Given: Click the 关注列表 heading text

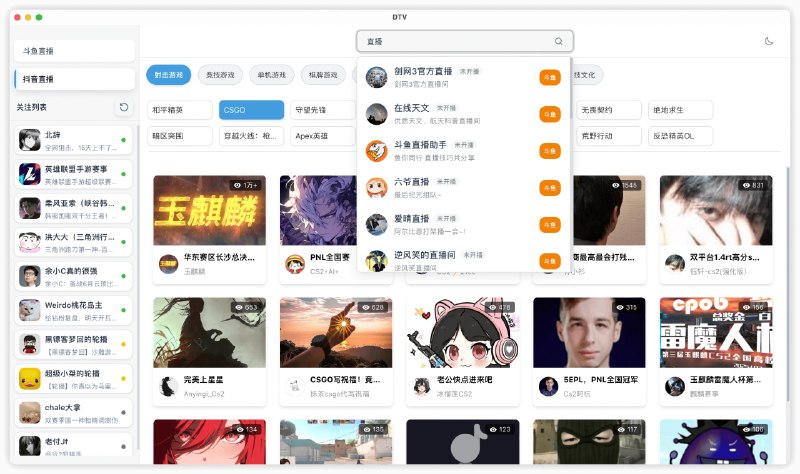Looking at the screenshot, I should point(31,107).
